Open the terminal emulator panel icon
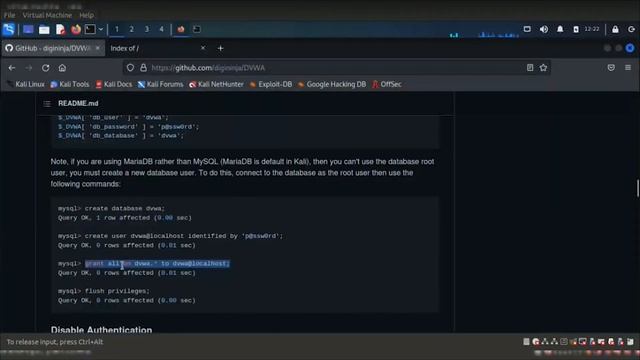 point(90,29)
